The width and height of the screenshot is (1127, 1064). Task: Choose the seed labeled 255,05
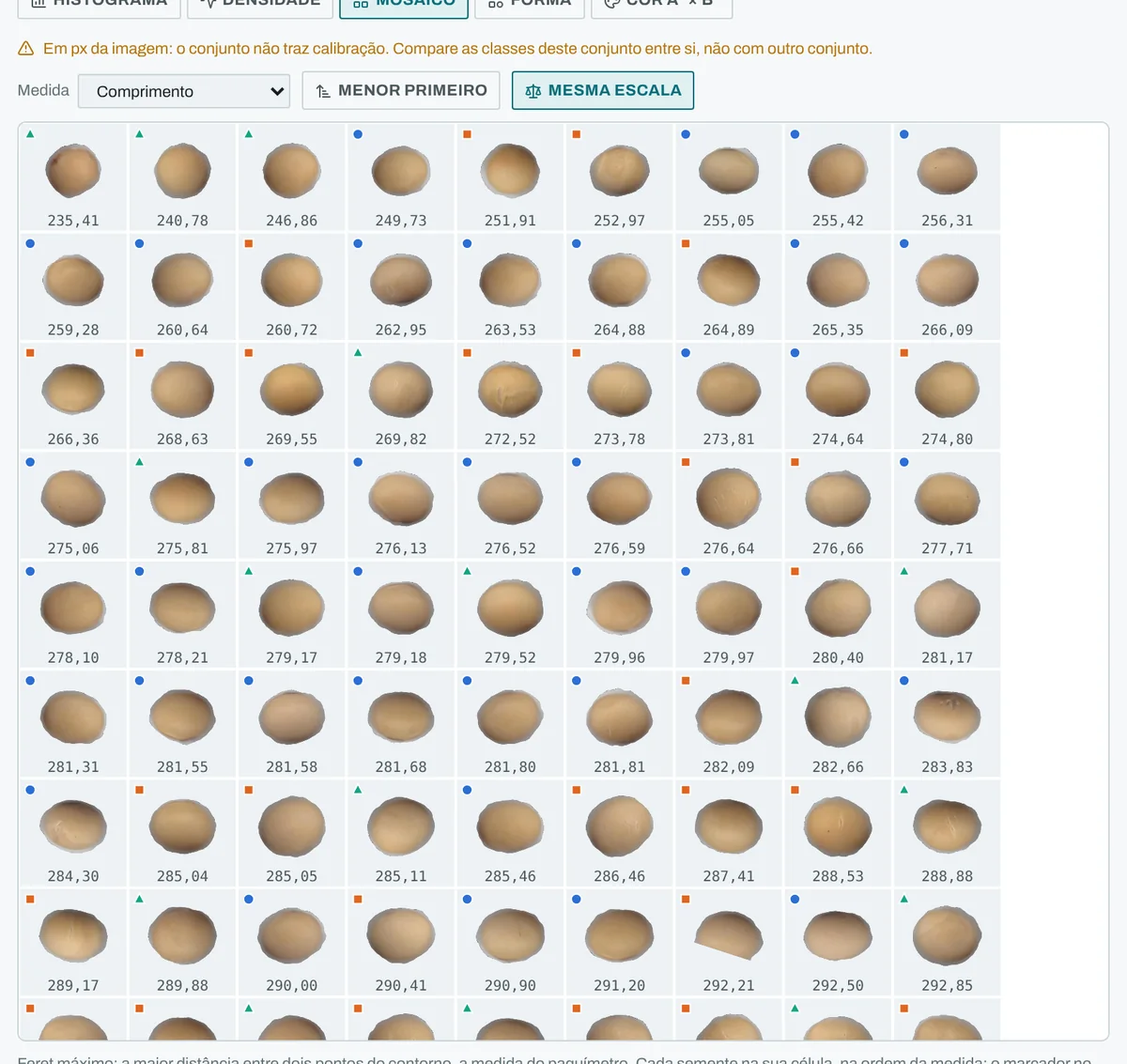[729, 177]
